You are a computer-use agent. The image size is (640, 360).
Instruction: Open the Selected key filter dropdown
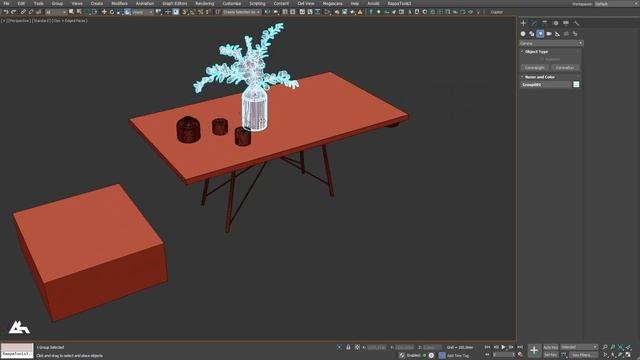[579, 347]
